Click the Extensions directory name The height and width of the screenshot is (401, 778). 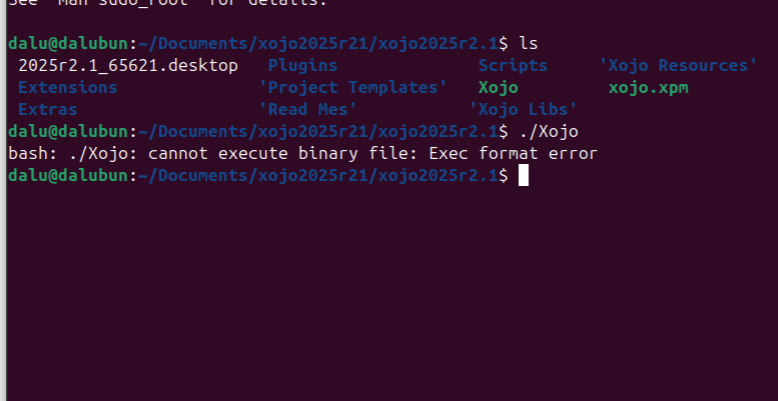[x=67, y=88]
